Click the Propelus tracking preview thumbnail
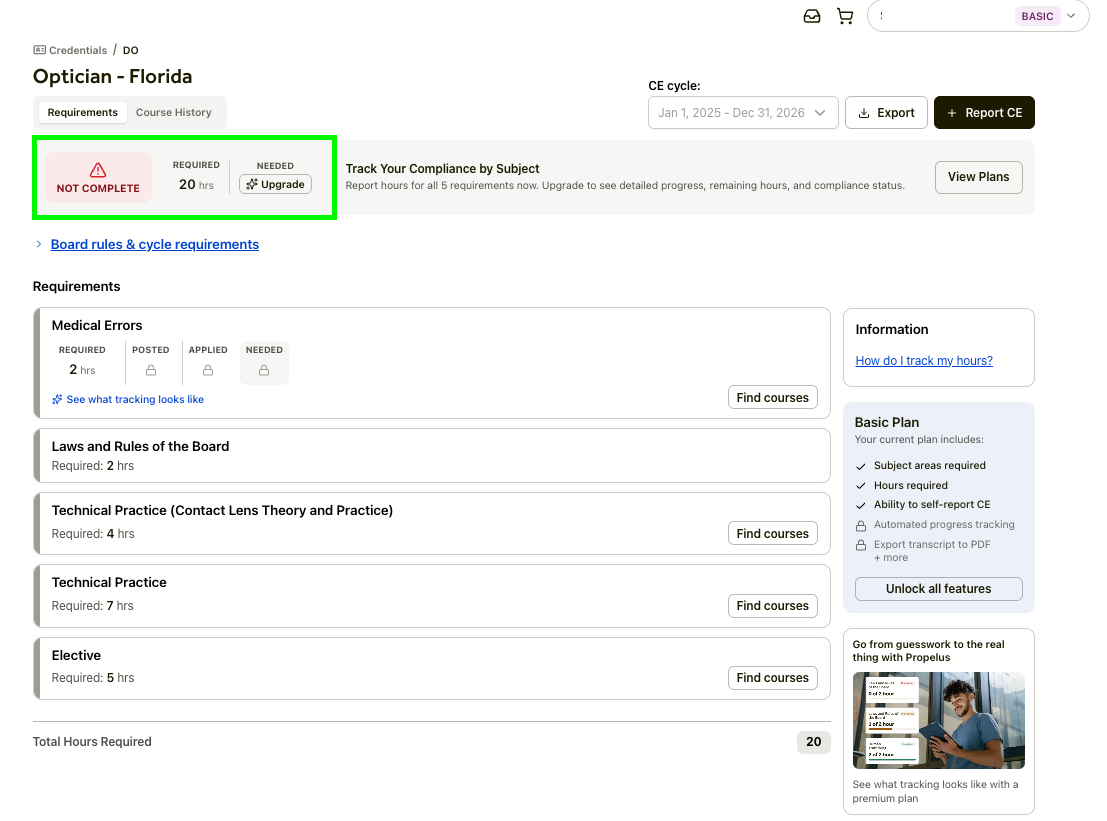 point(938,720)
